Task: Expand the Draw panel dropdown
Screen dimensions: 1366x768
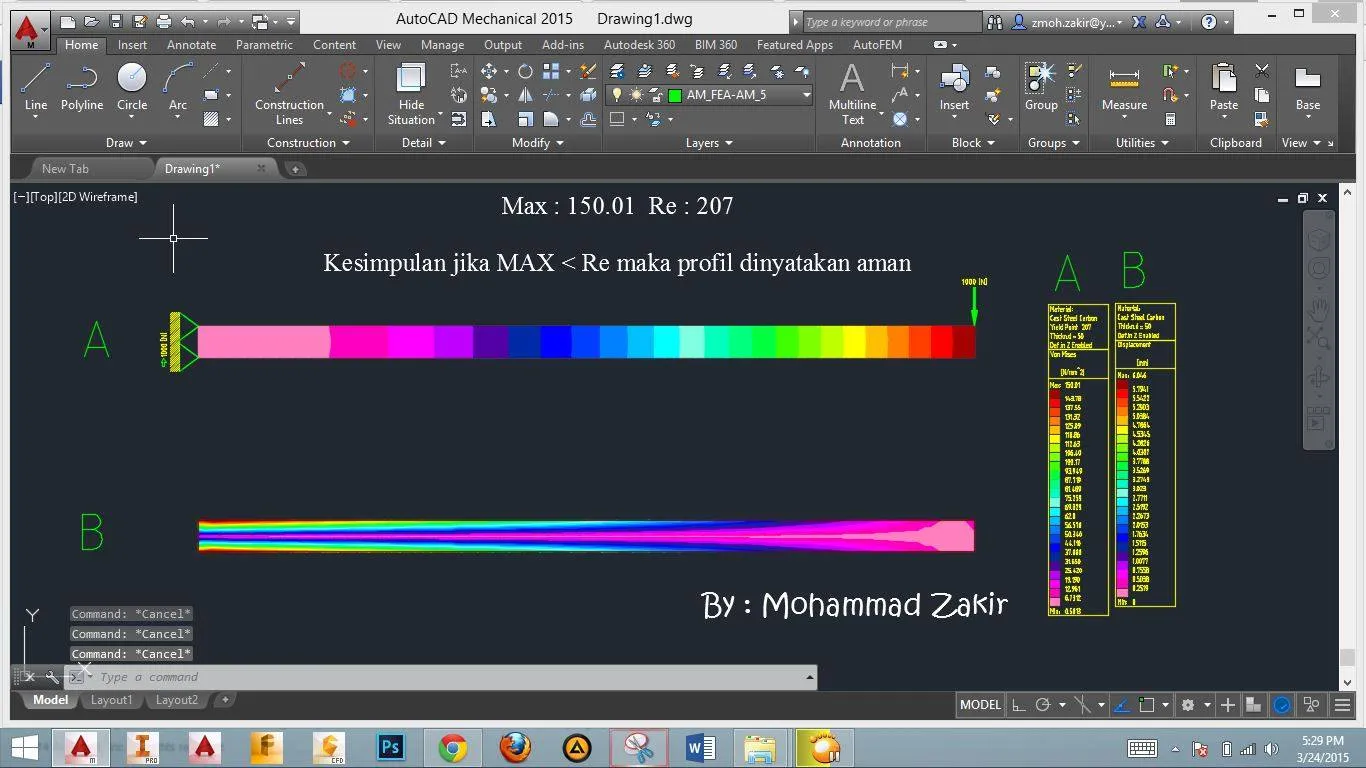Action: pos(125,142)
